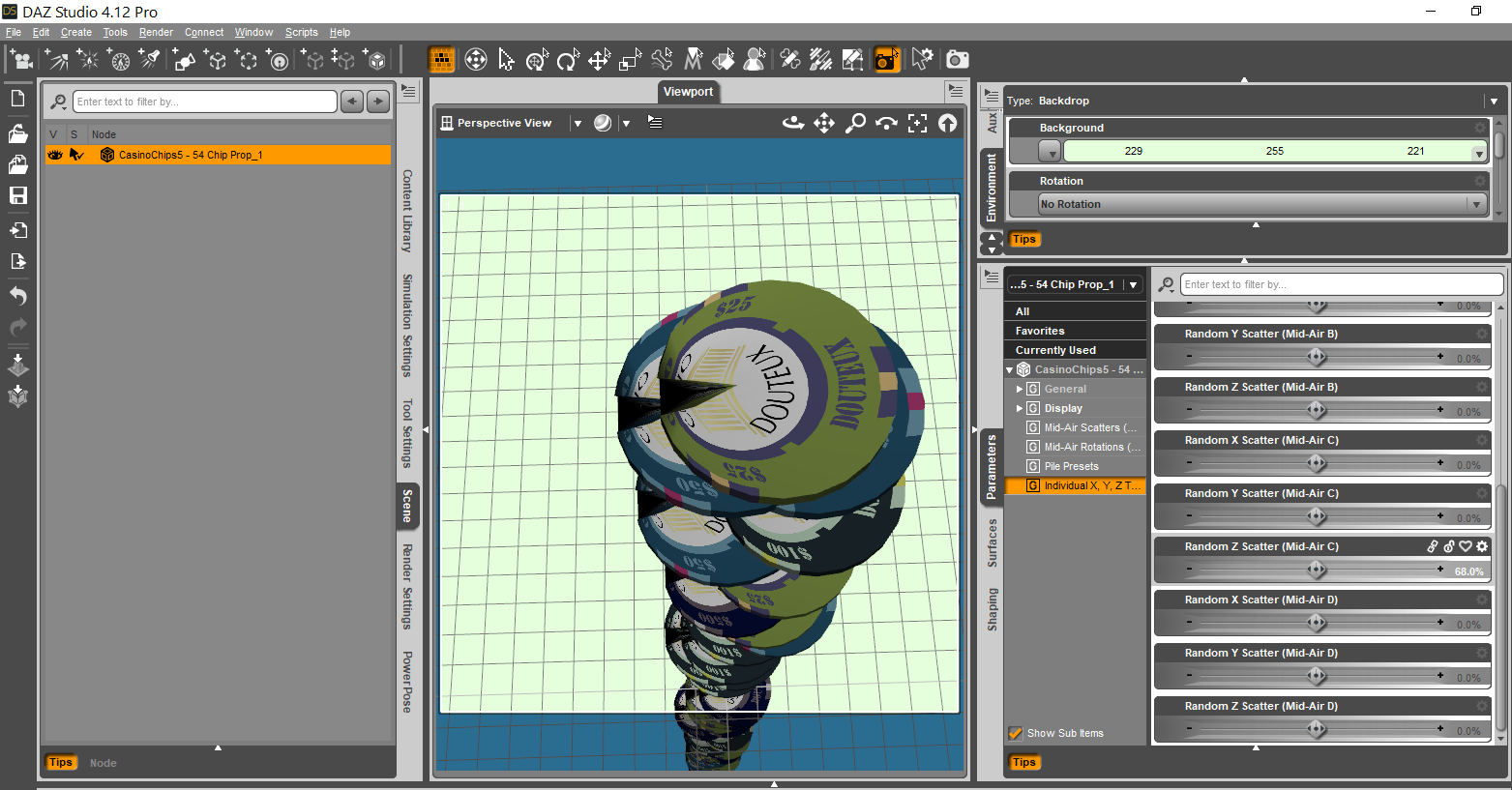The image size is (1512, 790).
Task: Click the orbit camera control in viewport
Action: 793,123
